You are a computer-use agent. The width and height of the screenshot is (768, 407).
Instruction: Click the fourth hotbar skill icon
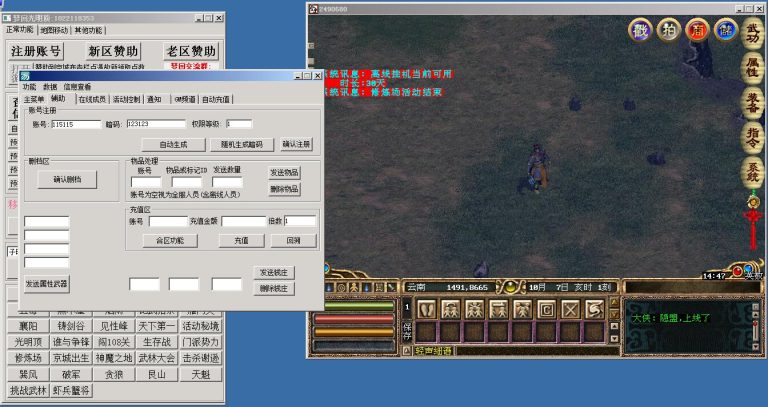tap(498, 309)
